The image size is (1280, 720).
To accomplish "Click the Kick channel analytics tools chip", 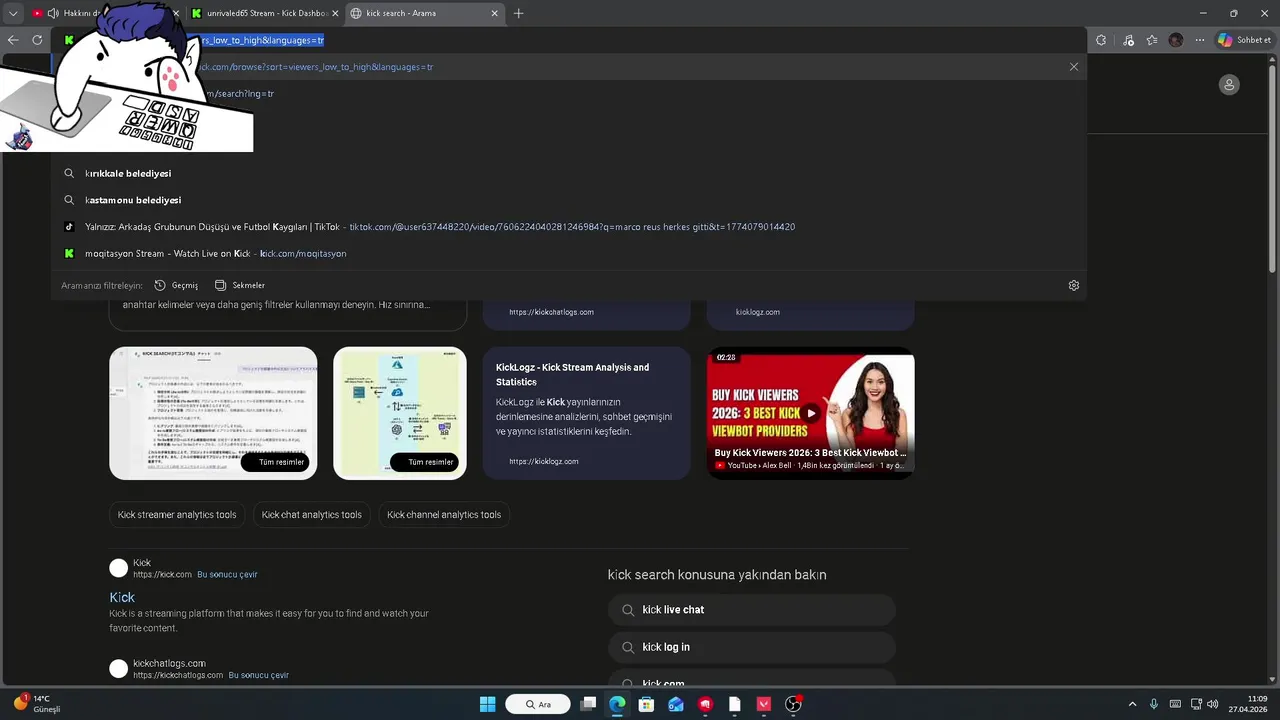I will (444, 515).
